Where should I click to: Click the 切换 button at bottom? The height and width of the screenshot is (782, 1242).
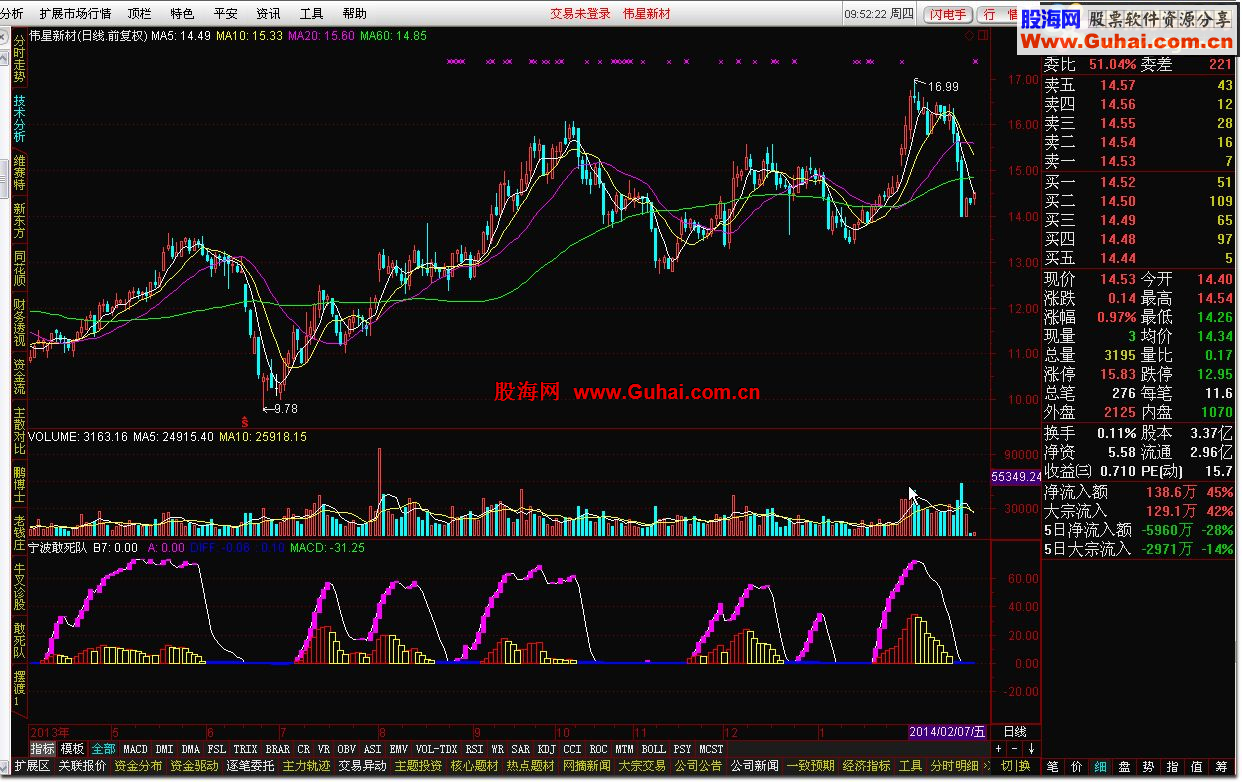pos(1015,766)
